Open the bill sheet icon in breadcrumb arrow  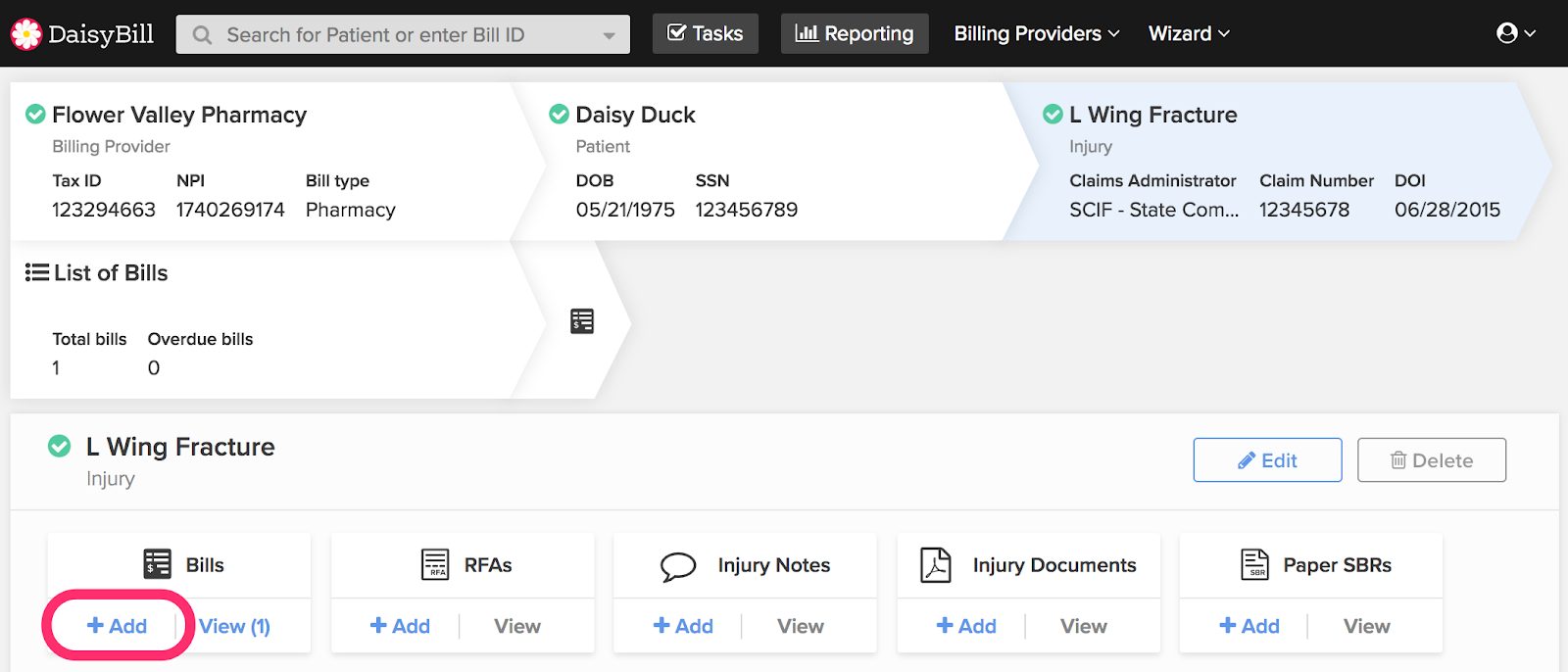(x=582, y=321)
